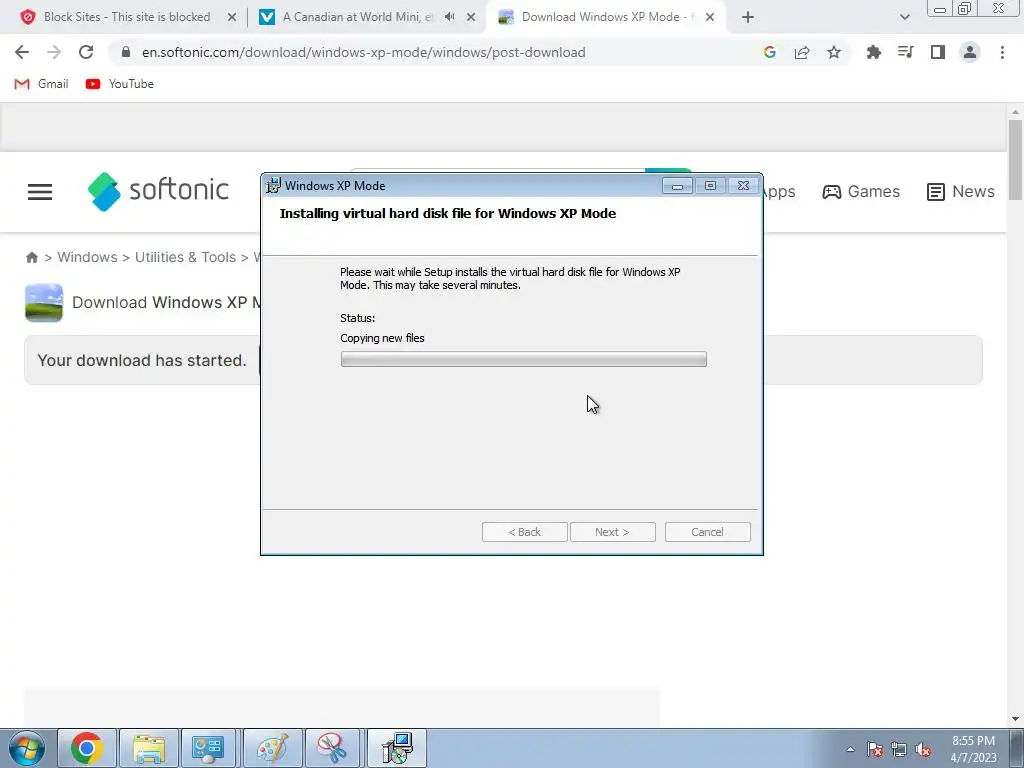Open the Utilities & Tools breadcrumb link
This screenshot has width=1024, height=768.
point(185,257)
